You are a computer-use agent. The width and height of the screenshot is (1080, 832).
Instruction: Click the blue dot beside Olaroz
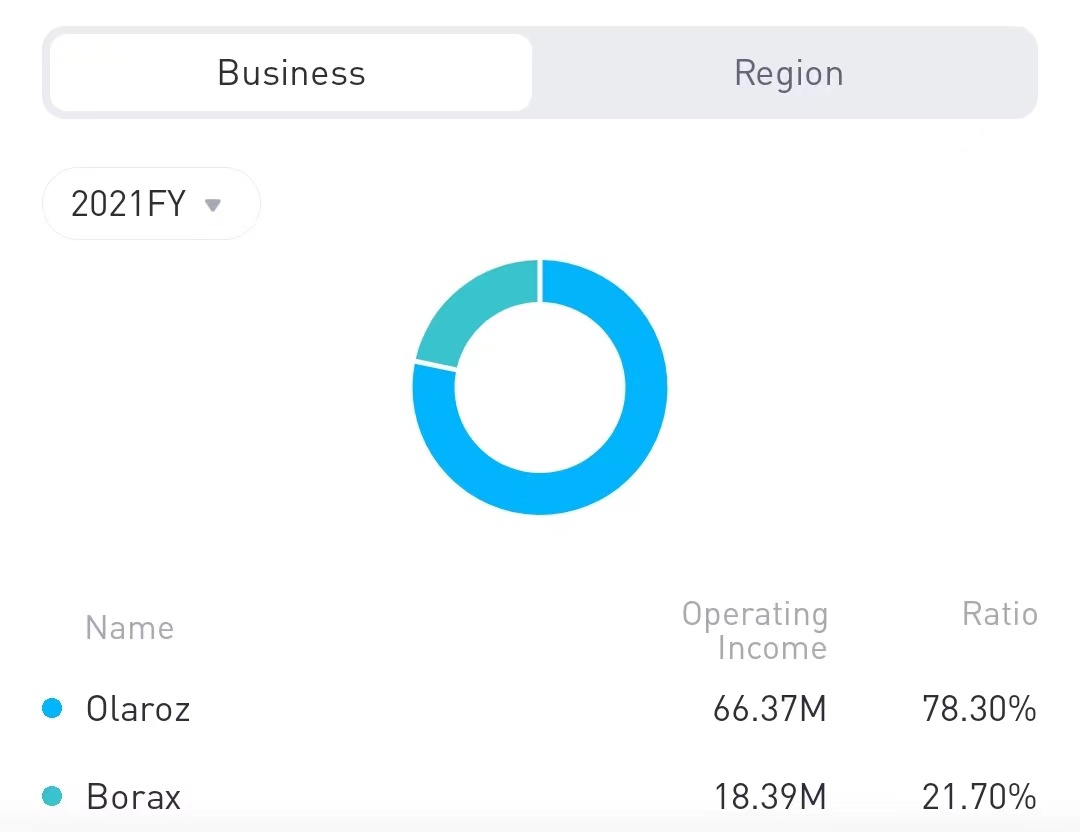[52, 709]
